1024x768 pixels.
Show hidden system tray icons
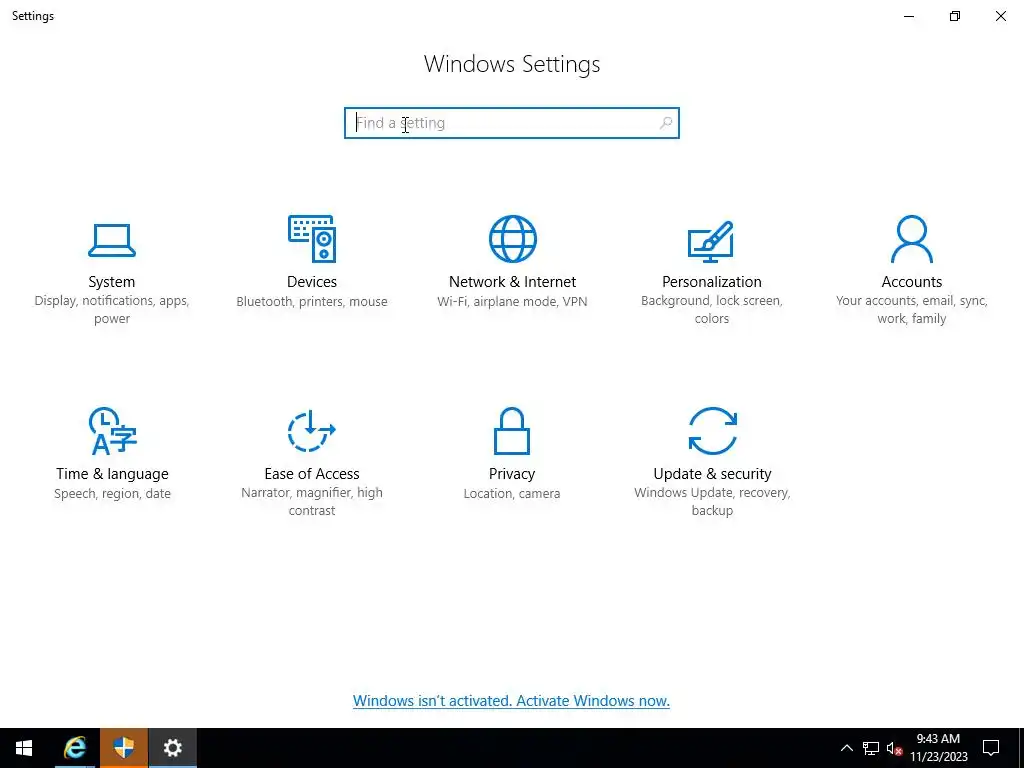pos(846,748)
